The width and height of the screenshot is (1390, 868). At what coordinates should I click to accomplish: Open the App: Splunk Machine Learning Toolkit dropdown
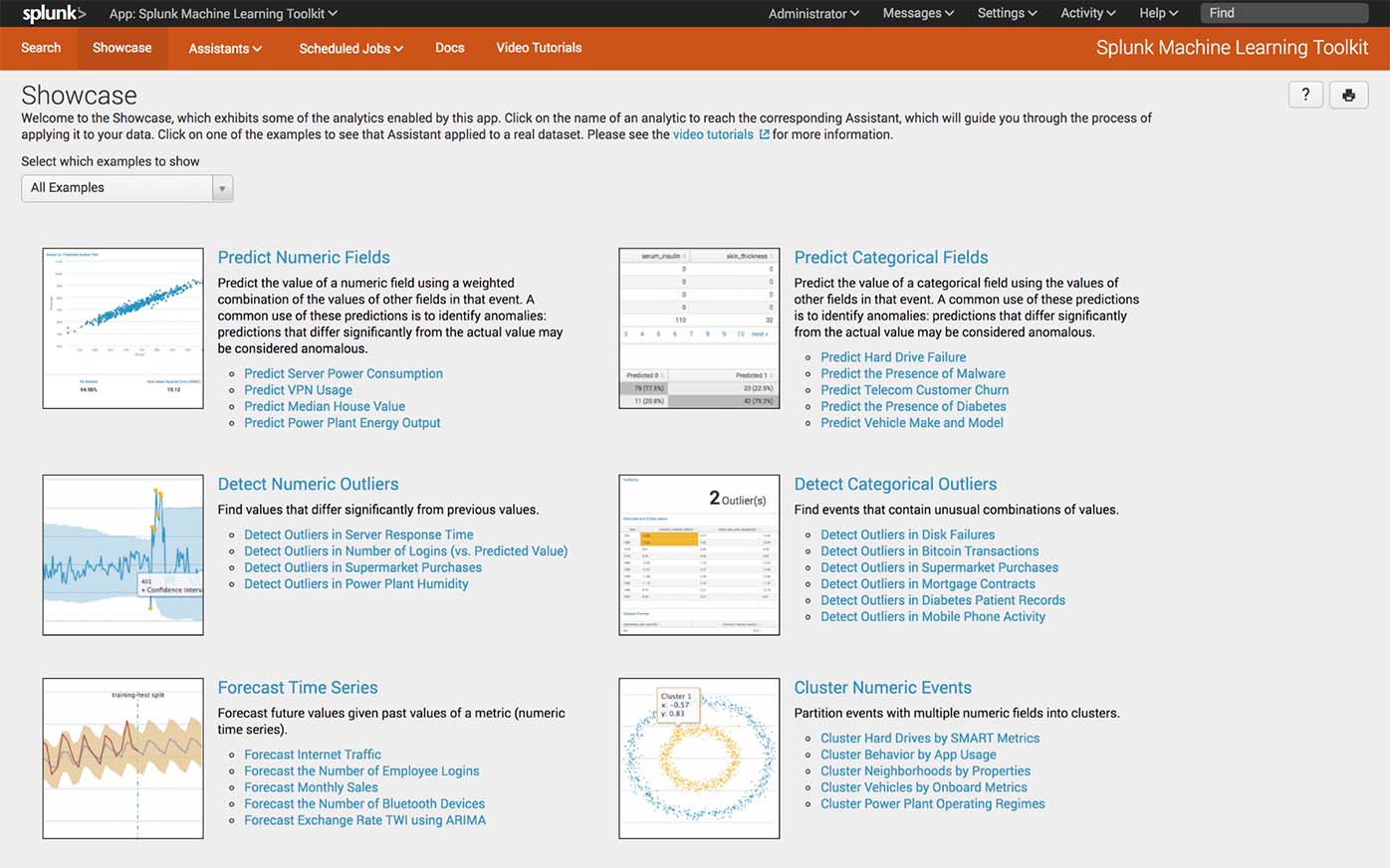(223, 14)
